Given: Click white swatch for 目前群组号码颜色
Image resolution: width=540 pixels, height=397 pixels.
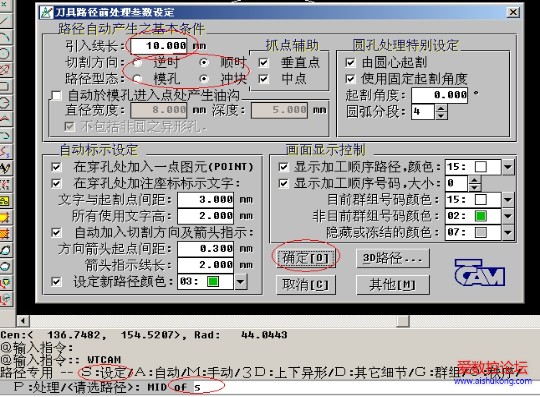Looking at the screenshot, I should click(481, 200).
